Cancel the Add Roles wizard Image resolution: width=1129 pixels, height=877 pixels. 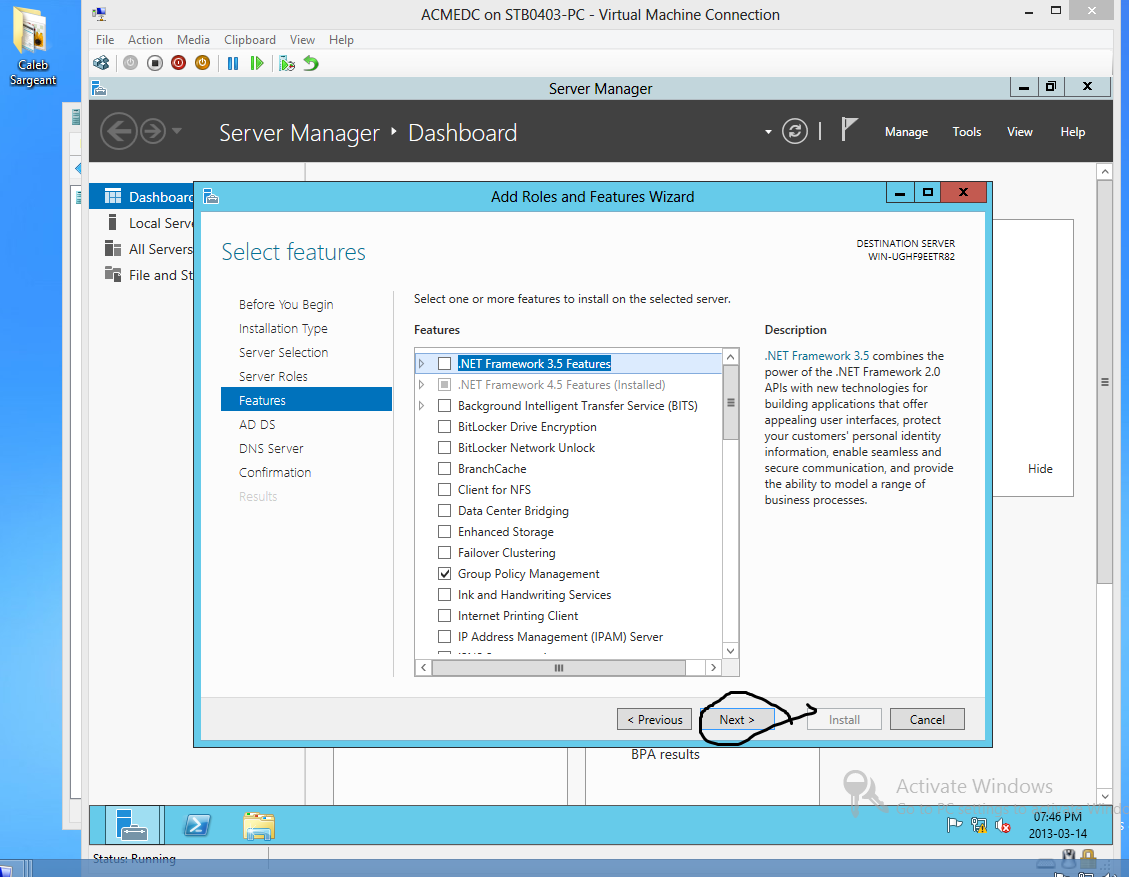point(927,719)
